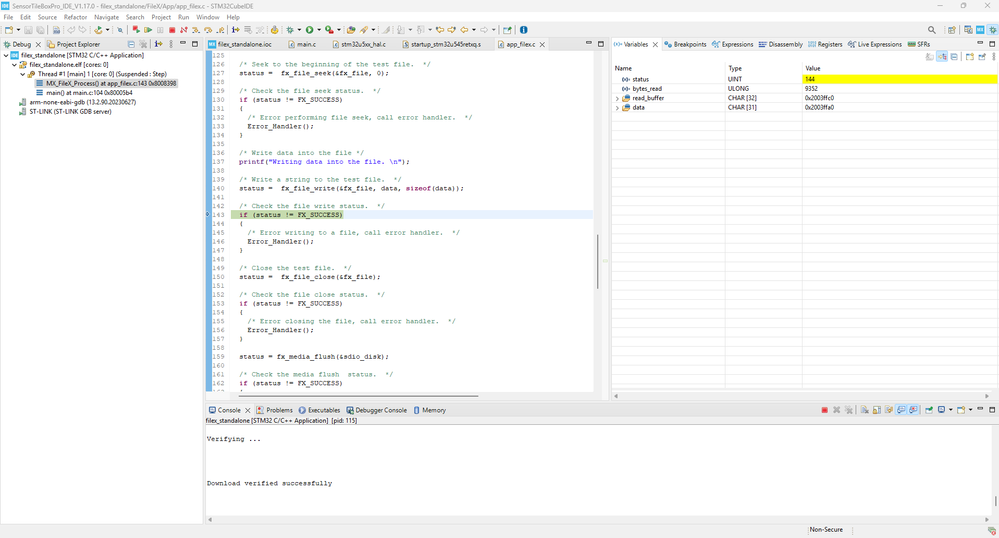This screenshot has width=999, height=538.
Task: Click the Terminate and Relaunch icon
Action: tap(136, 29)
